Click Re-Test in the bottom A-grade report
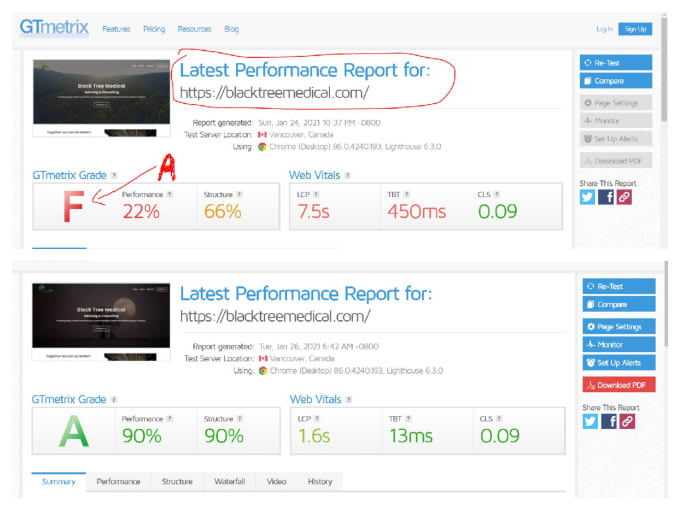Screen dimensions: 680x510 coord(619,286)
